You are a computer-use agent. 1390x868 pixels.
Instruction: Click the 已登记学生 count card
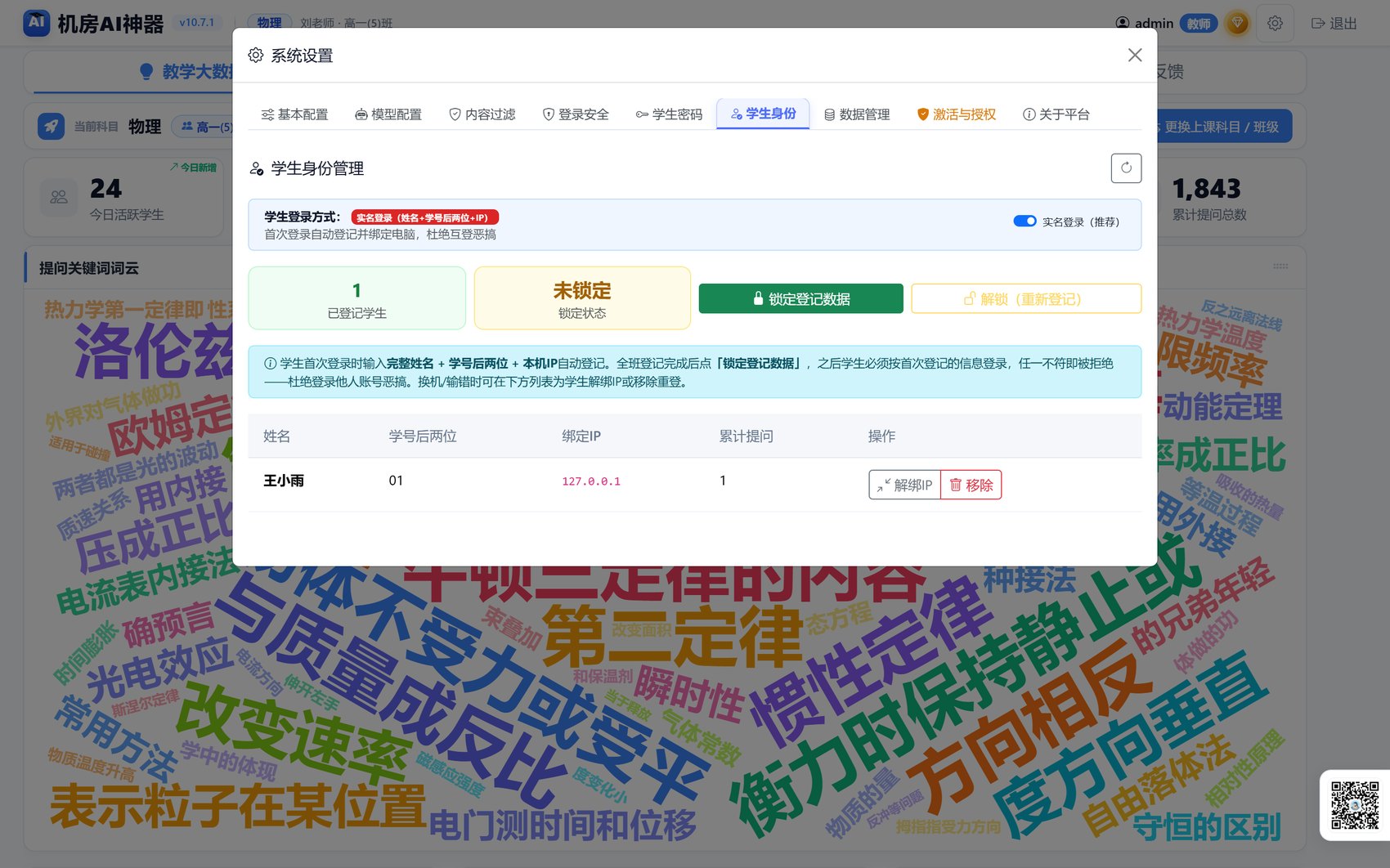[357, 298]
